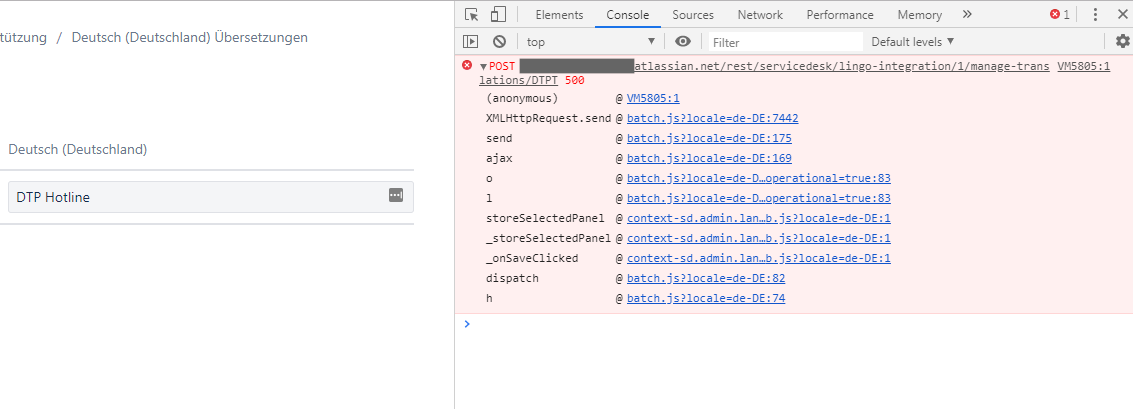
Task: Clear console with the ban icon
Action: point(499,42)
